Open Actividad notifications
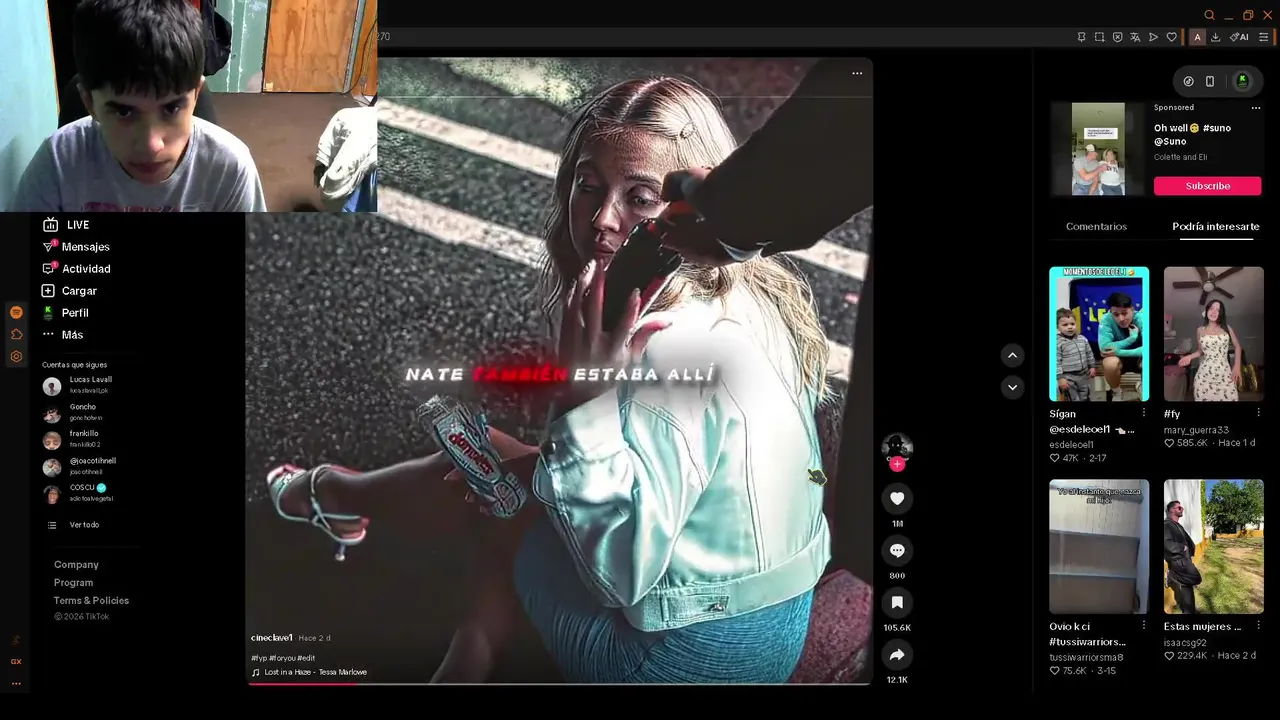This screenshot has width=1280, height=720. pyautogui.click(x=76, y=269)
